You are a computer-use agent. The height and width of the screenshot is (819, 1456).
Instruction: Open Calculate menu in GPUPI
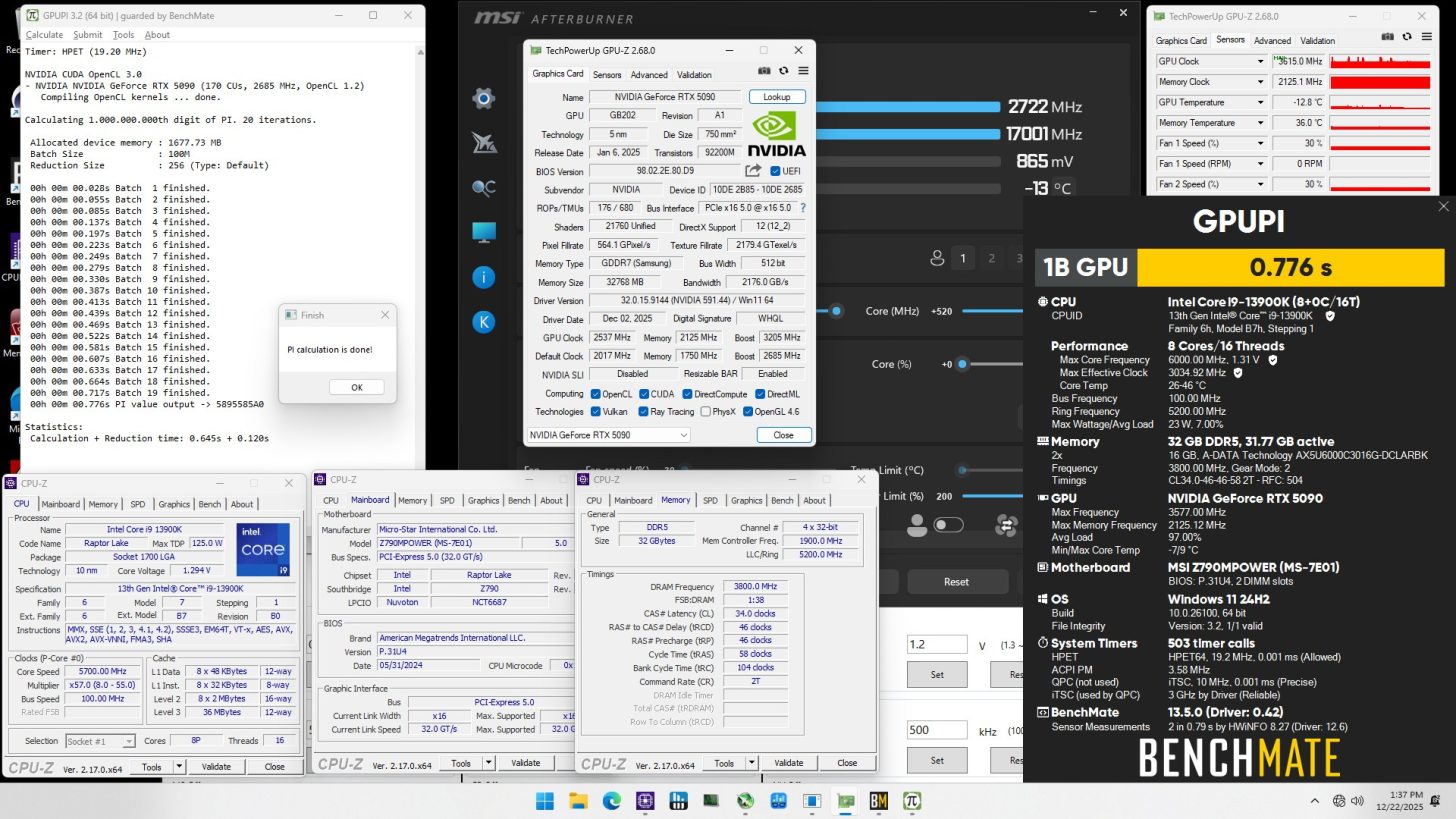coord(44,35)
